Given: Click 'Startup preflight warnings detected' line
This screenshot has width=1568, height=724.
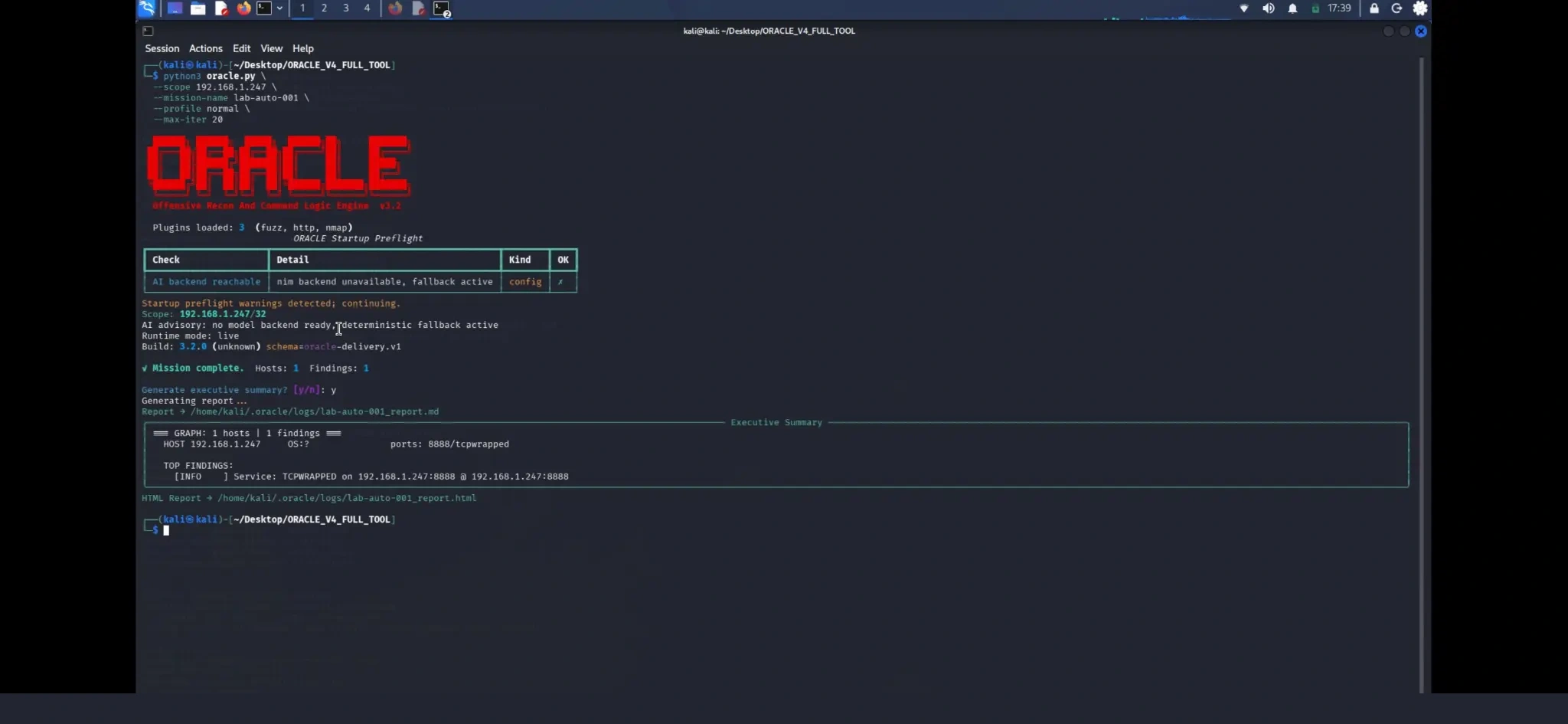Looking at the screenshot, I should pos(271,303).
